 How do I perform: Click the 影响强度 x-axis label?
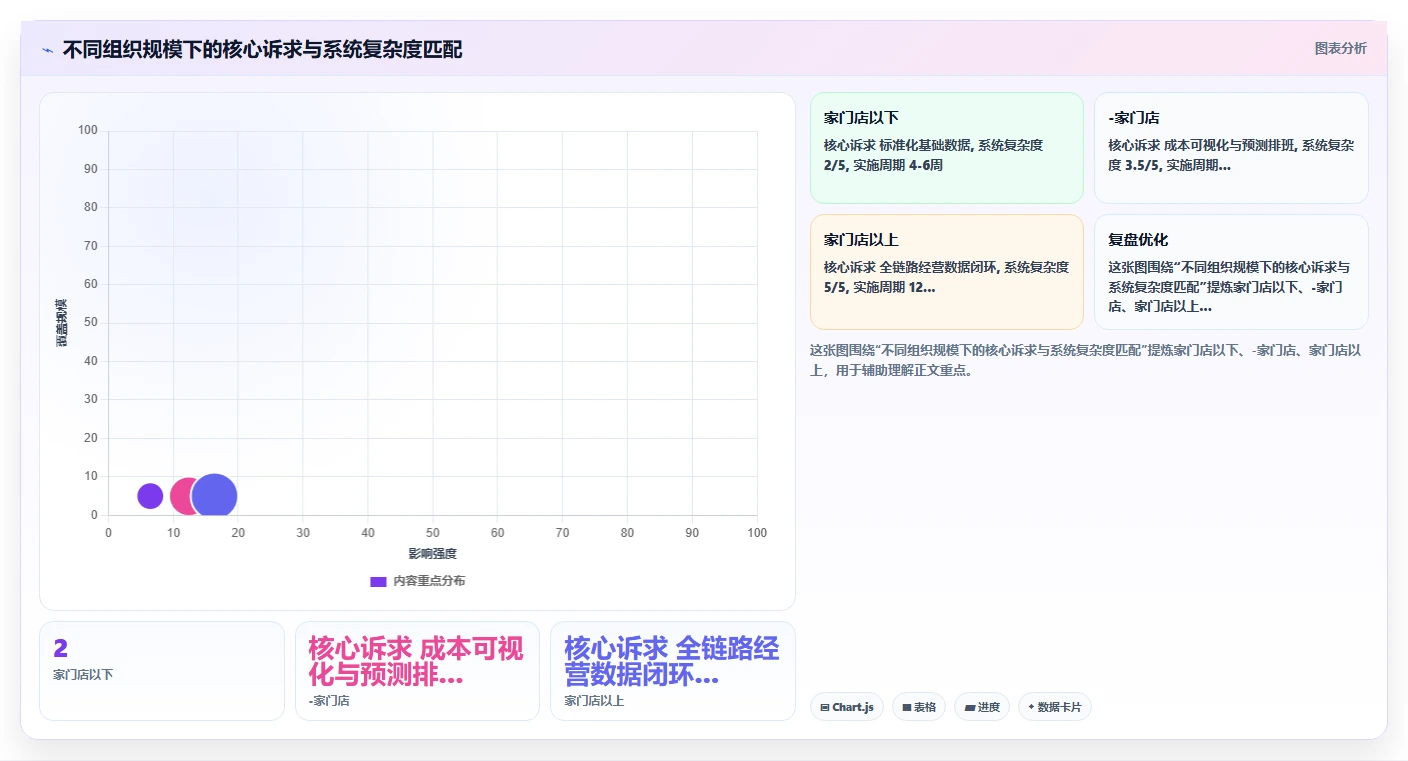coord(432,553)
